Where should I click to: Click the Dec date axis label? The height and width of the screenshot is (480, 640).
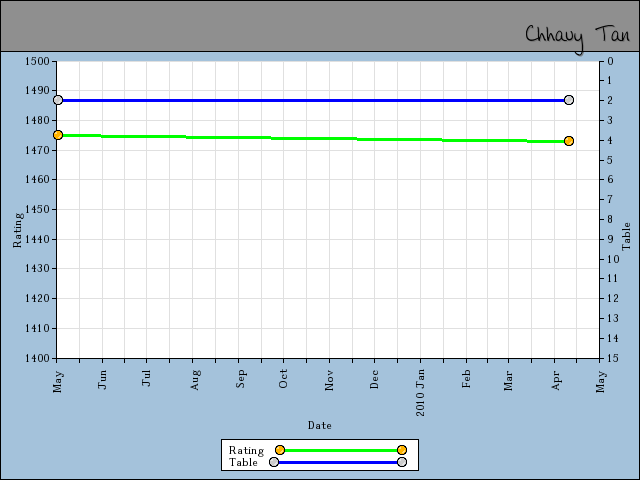(374, 380)
